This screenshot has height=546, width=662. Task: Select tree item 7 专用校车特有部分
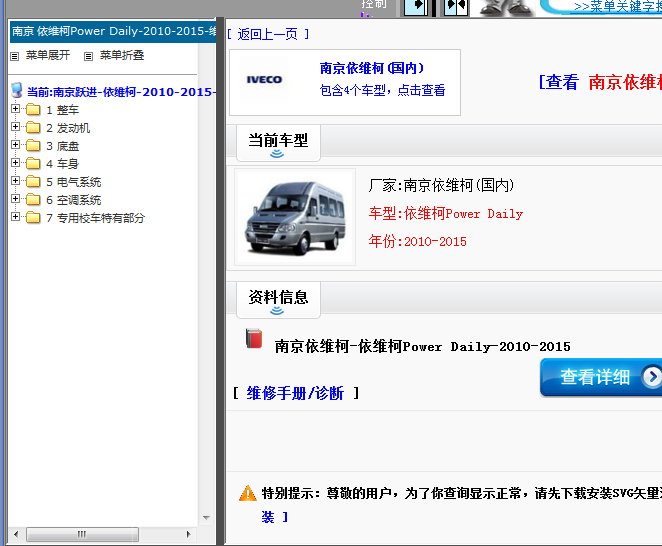click(x=95, y=218)
